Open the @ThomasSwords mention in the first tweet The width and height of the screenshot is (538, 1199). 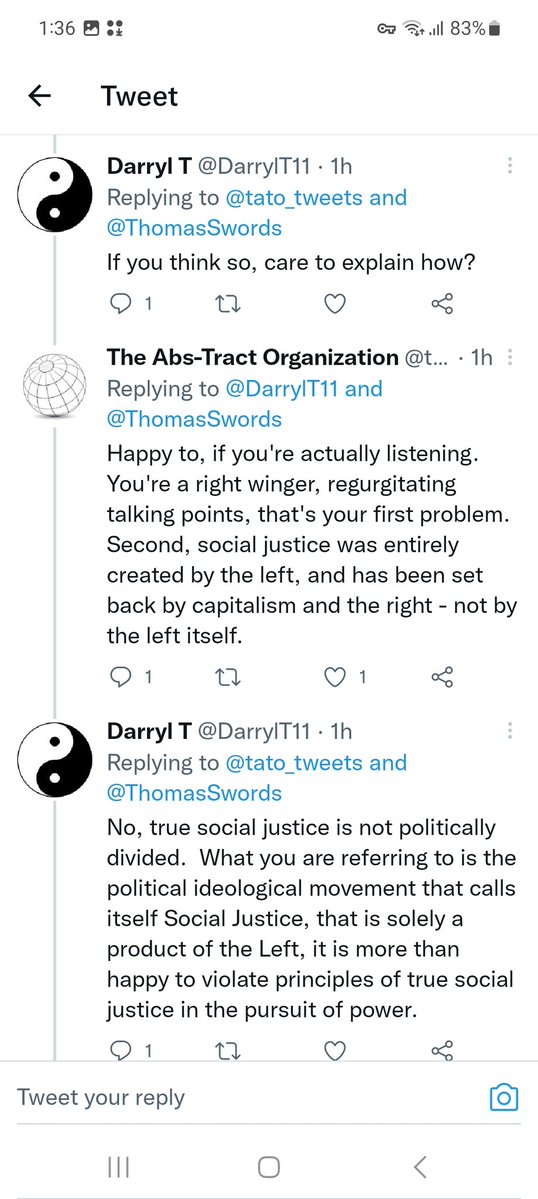[194, 228]
